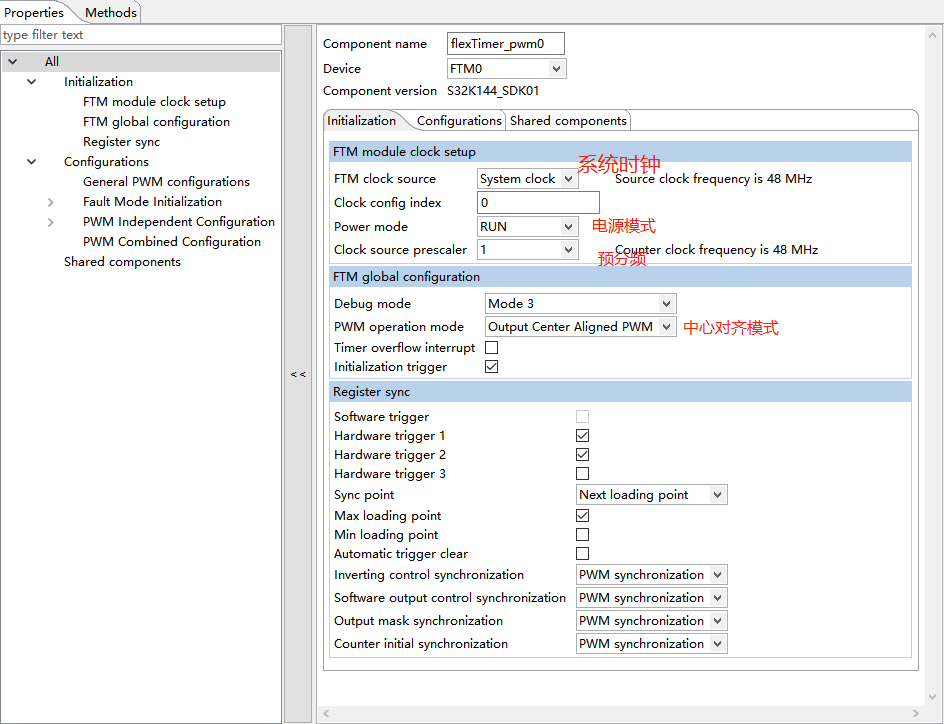The image size is (944, 724).
Task: Open the Device FTM0 dropdown
Action: pyautogui.click(x=506, y=69)
